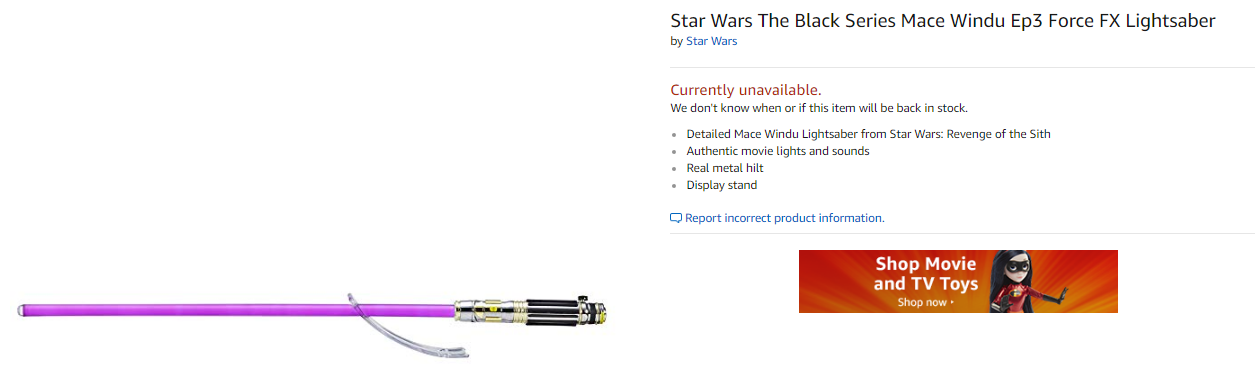Click Shop now on the toys banner
Screen dimensions: 1255x389
(x=925, y=302)
